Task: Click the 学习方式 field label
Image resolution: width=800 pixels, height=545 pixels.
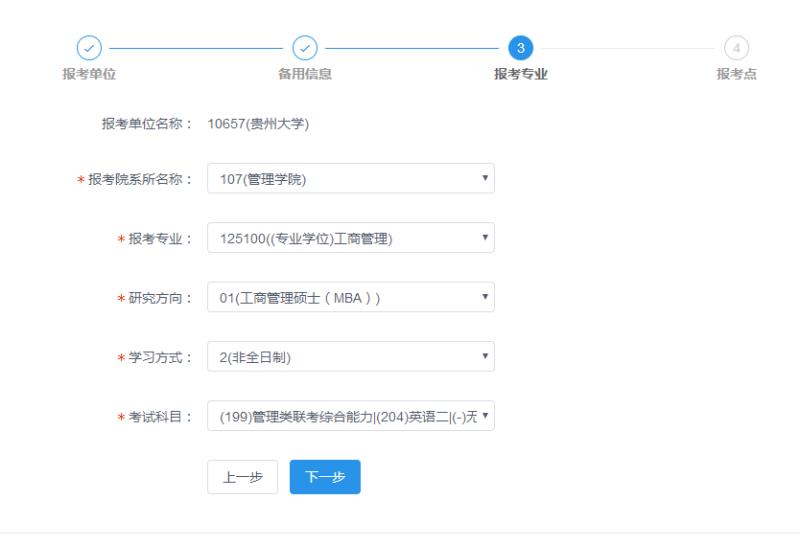Action: (159, 357)
